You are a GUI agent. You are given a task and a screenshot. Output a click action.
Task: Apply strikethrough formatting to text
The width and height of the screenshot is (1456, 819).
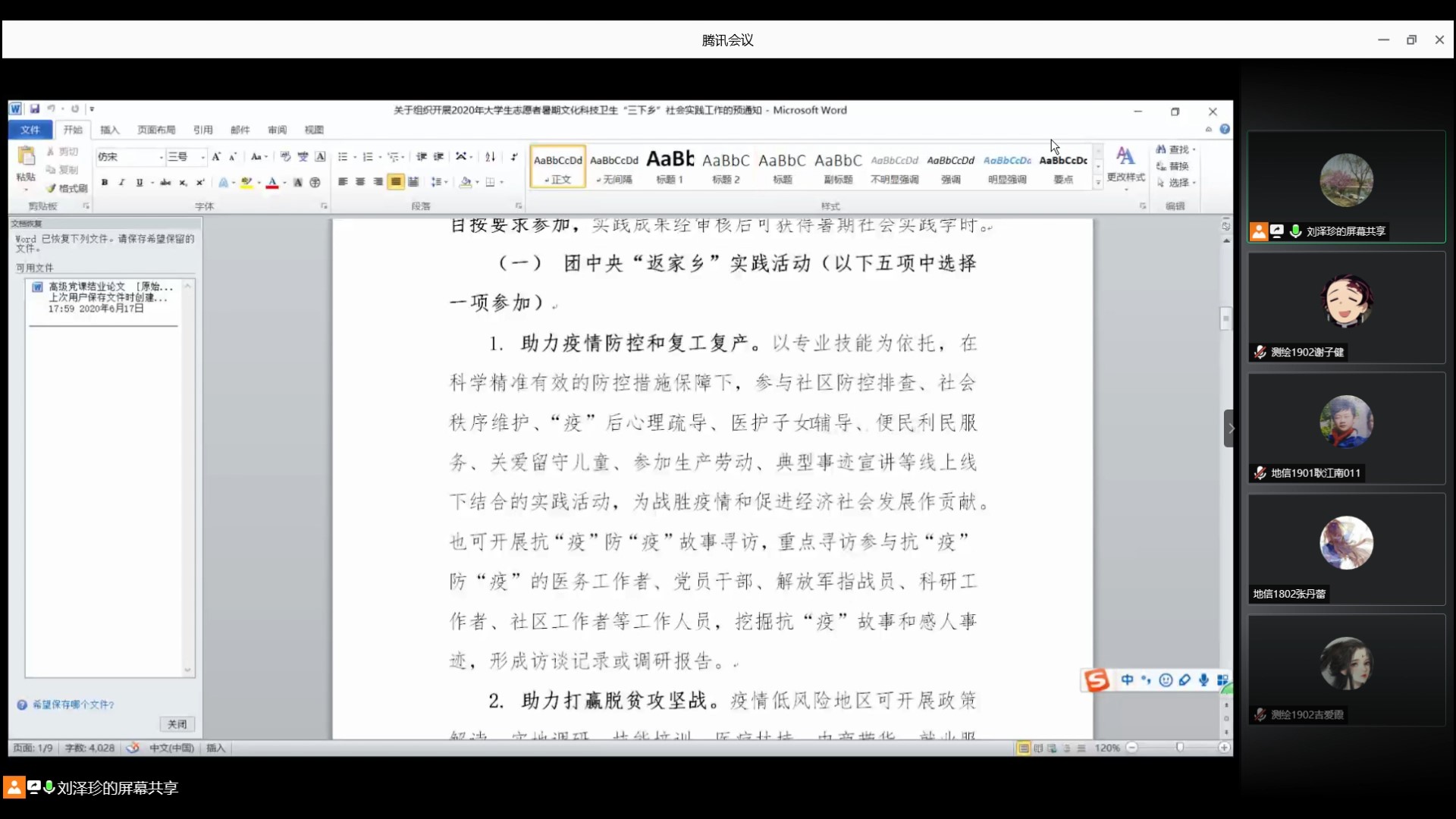point(165,183)
